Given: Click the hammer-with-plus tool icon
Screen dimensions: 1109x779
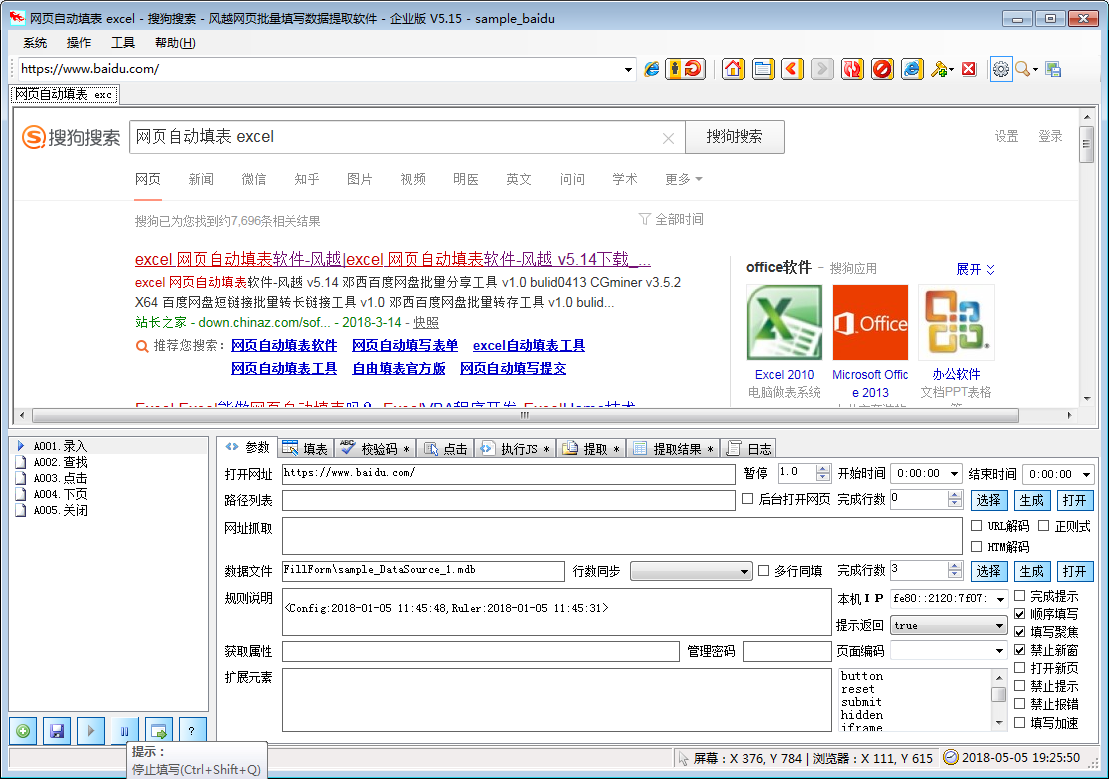Looking at the screenshot, I should click(941, 69).
